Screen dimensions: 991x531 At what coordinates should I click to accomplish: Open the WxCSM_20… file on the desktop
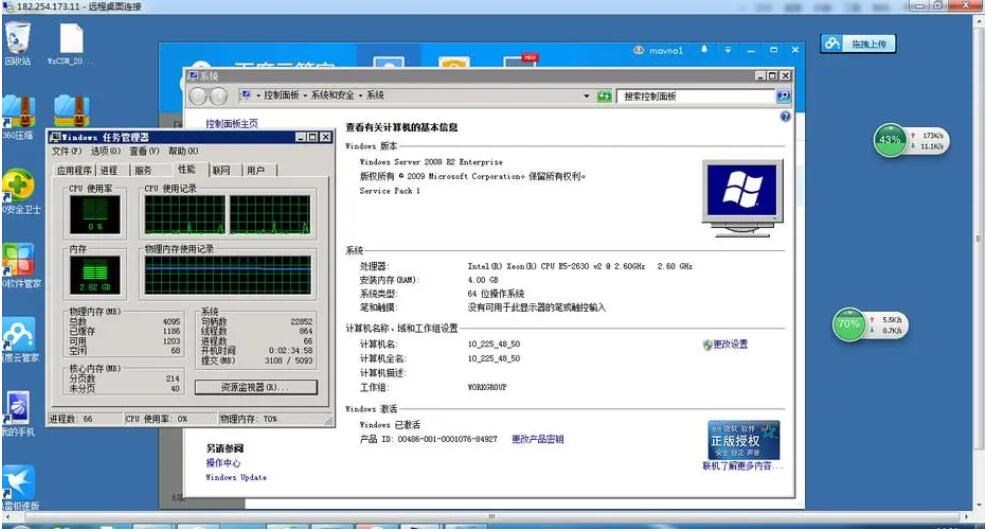click(71, 39)
